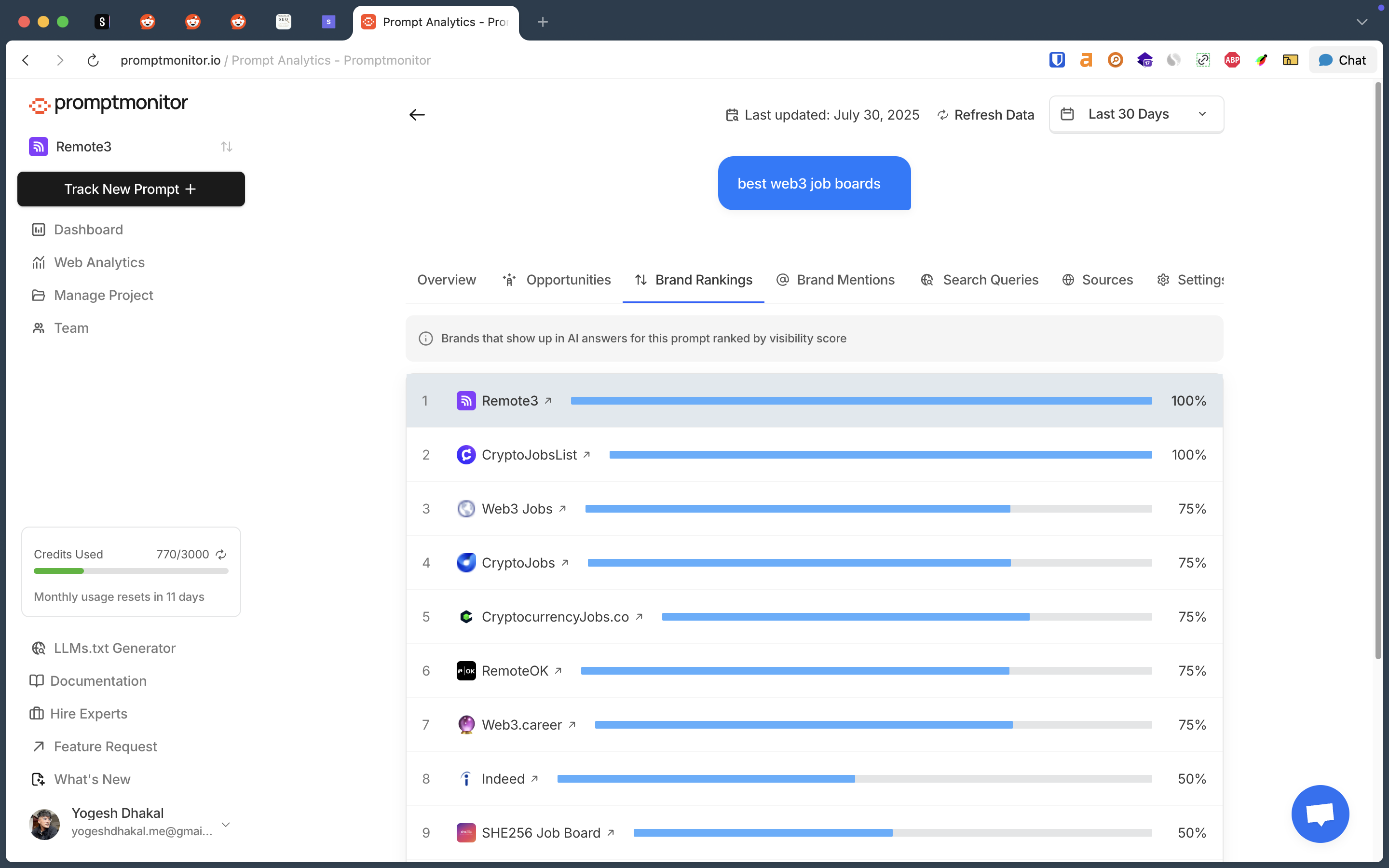Open LLMs.txt Generator in sidebar
The image size is (1389, 868).
click(x=114, y=648)
